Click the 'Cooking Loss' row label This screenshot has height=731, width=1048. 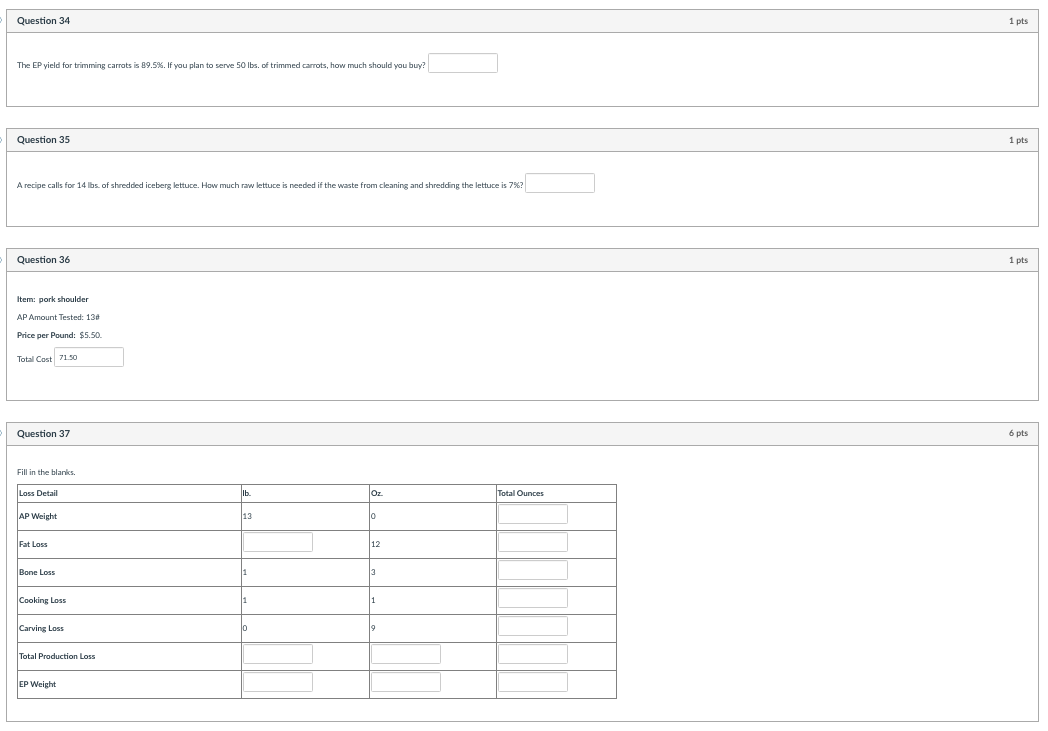click(43, 601)
